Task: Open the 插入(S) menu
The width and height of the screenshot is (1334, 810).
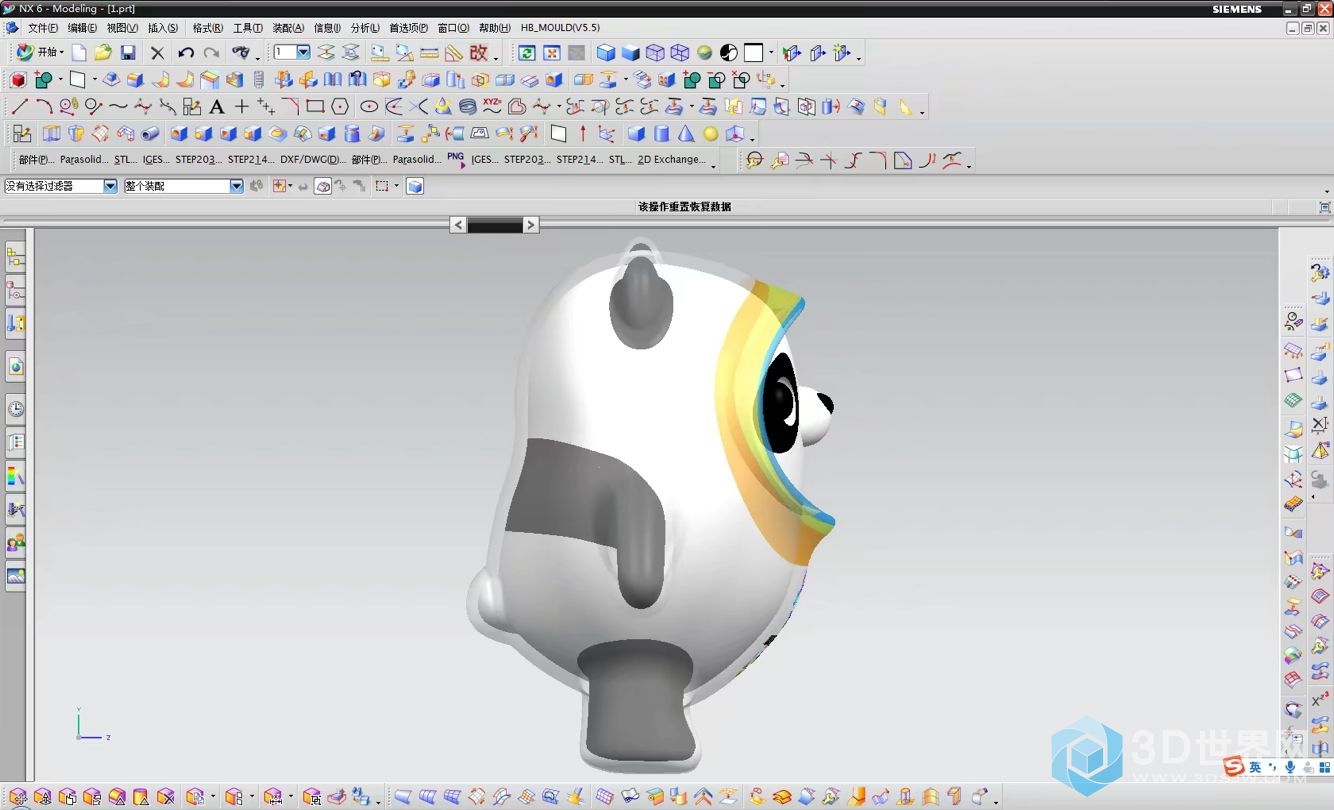Action: tap(163, 28)
